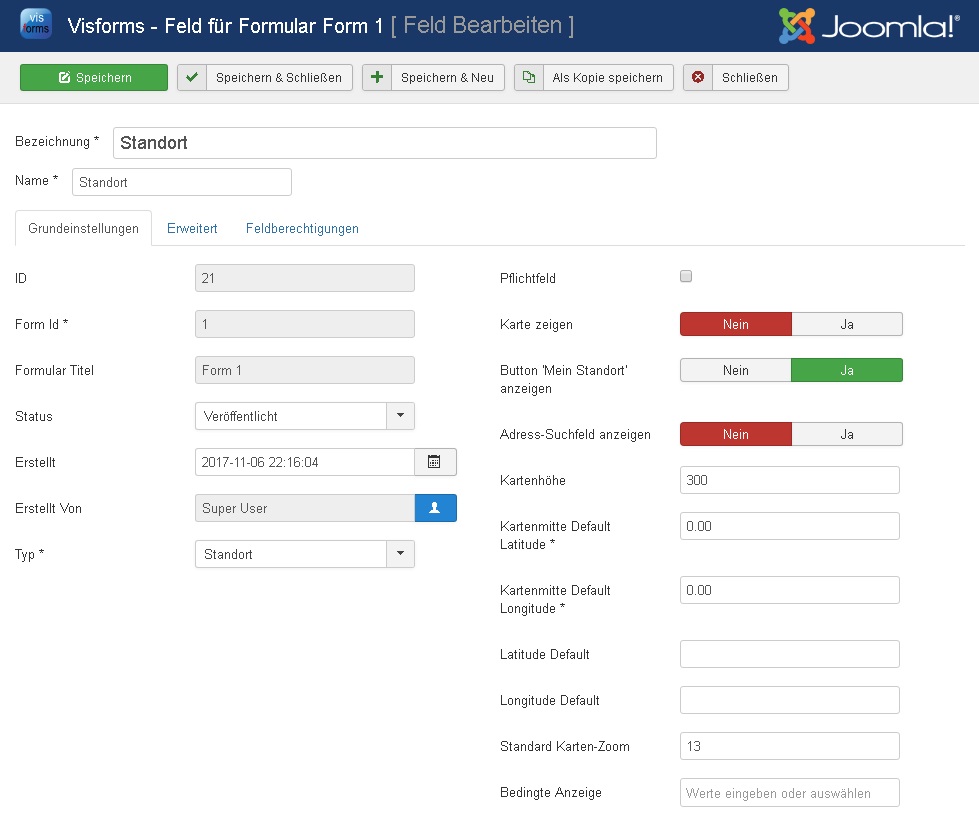
Task: Open the Feldberechtigungen tab
Action: [302, 228]
